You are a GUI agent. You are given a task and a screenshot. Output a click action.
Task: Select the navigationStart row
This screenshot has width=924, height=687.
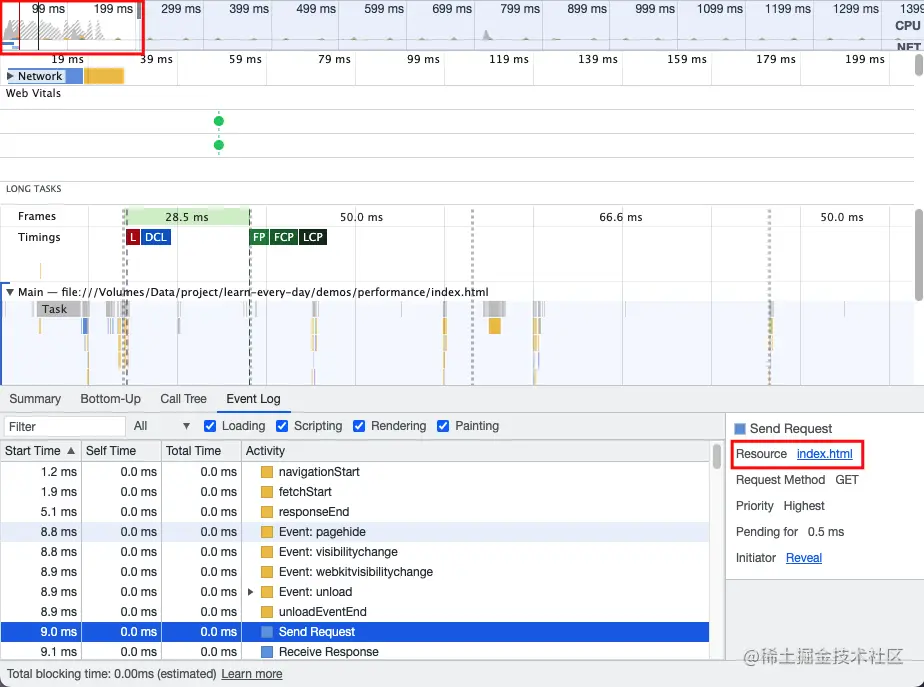pos(355,472)
